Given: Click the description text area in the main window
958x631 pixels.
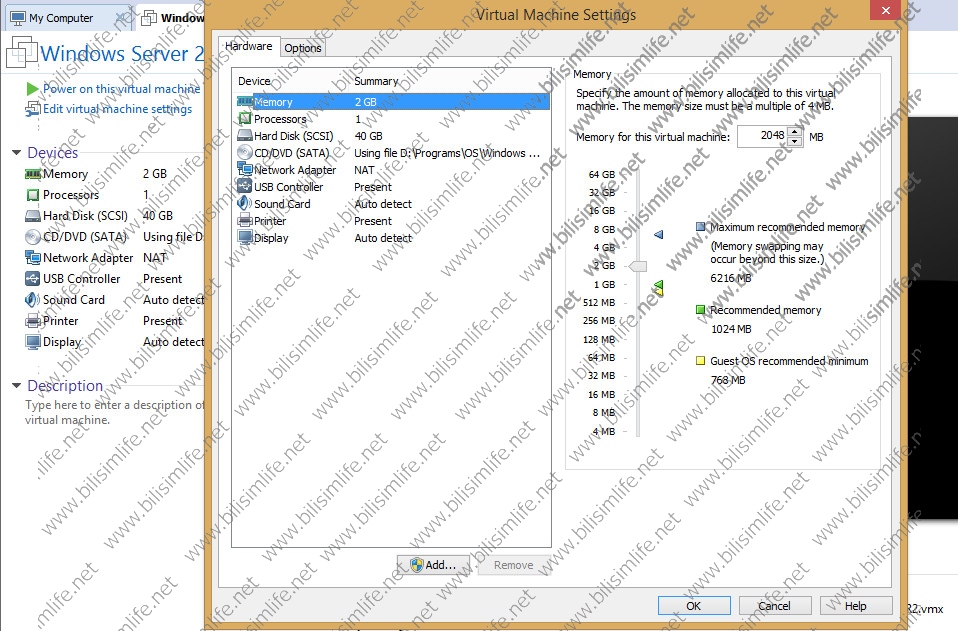Looking at the screenshot, I should coord(115,412).
